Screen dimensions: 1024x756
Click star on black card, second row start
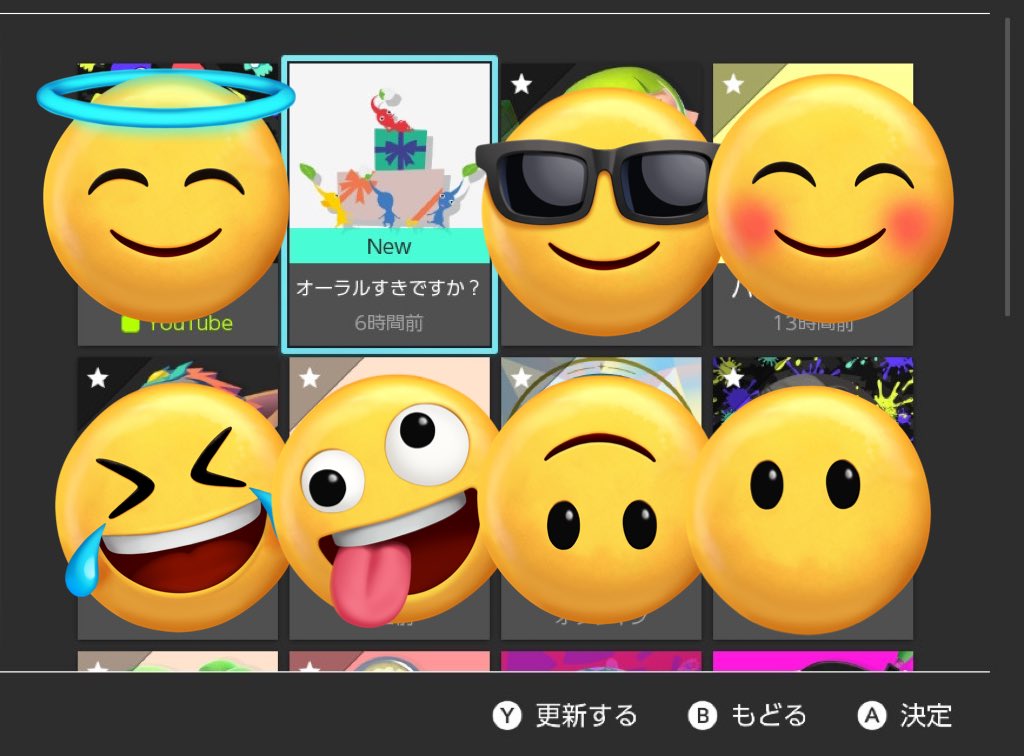click(98, 377)
